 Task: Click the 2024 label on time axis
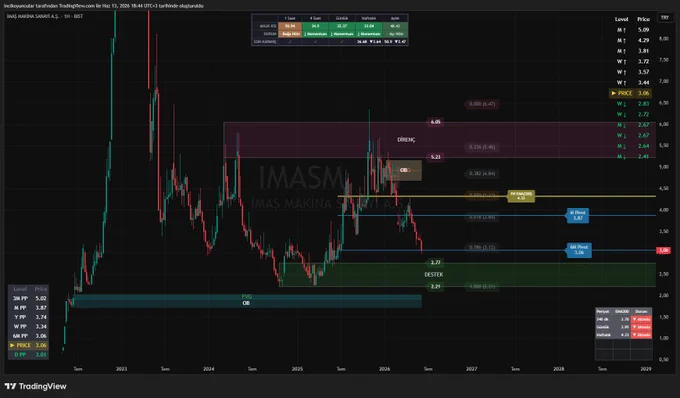(209, 369)
